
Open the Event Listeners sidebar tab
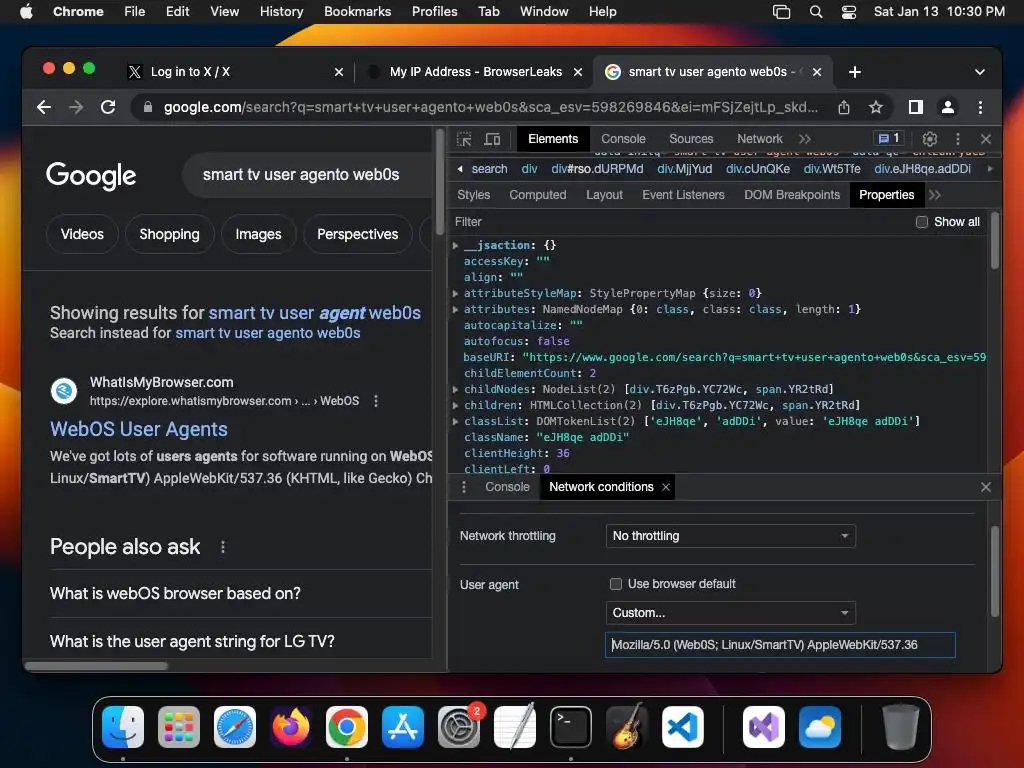683,195
